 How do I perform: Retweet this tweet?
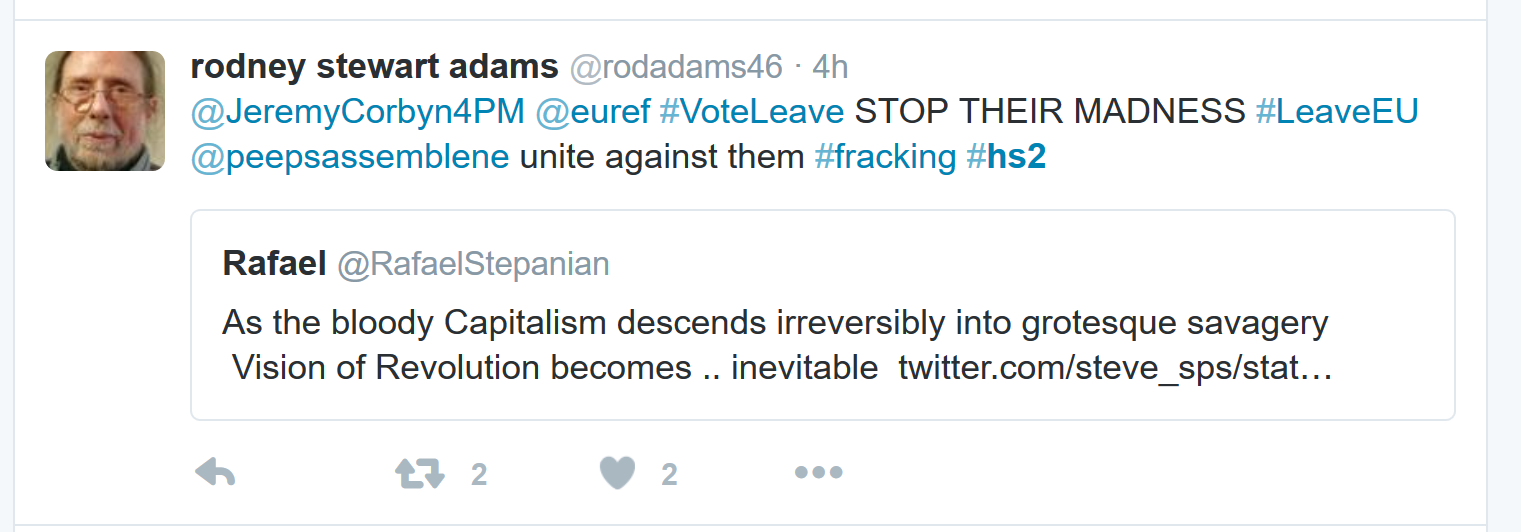(x=420, y=473)
